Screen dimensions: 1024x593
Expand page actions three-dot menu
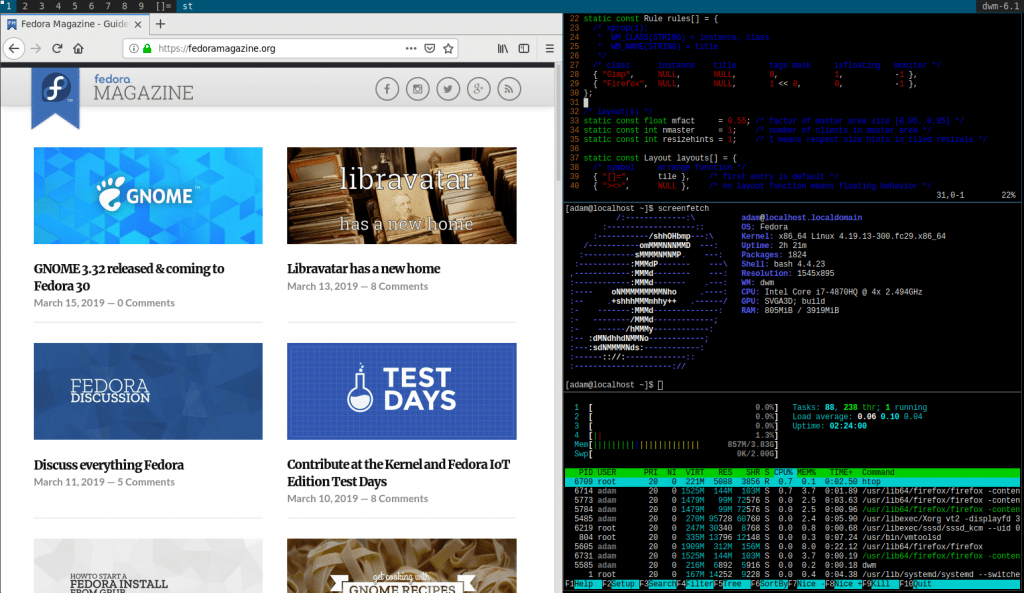click(409, 48)
